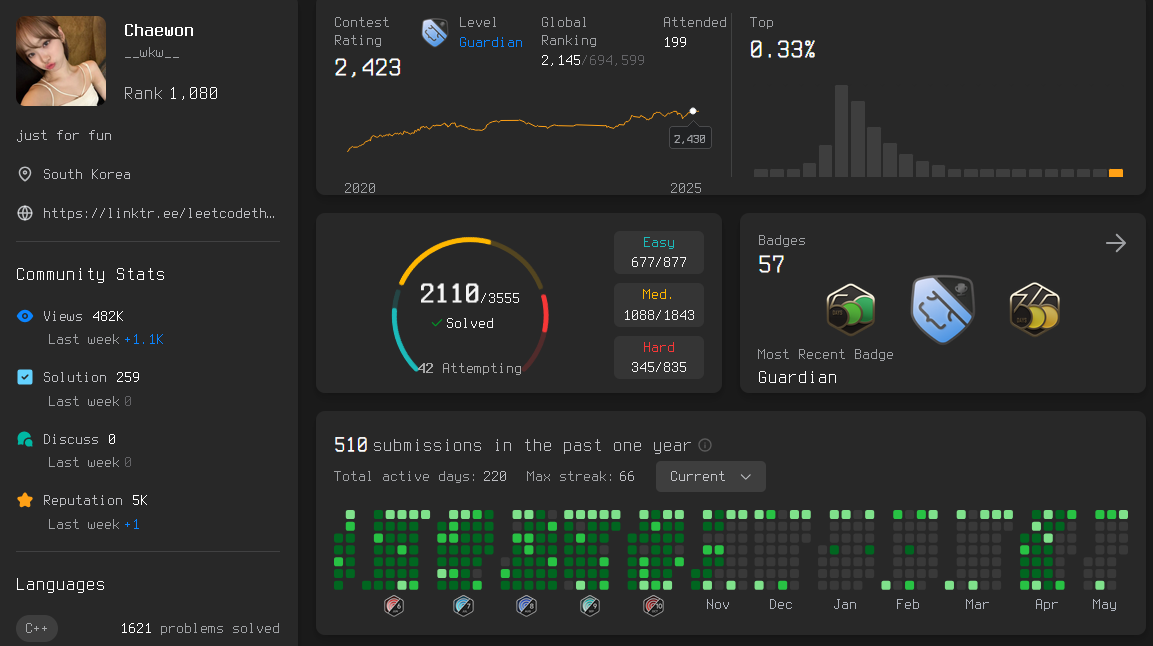
Task: Select the 365 days badge
Action: pos(1035,309)
